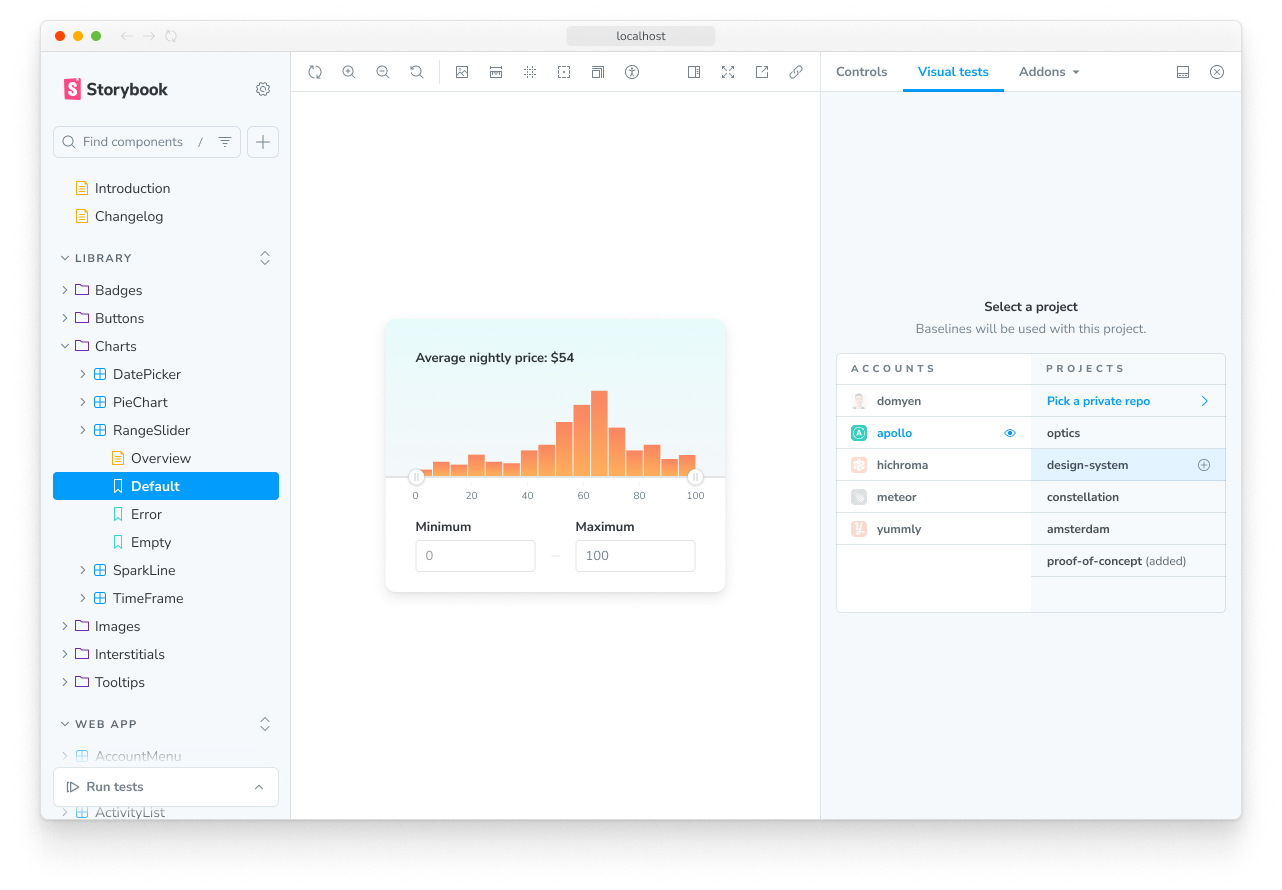Toggle the grid background view
This screenshot has width=1282, height=890.
[530, 72]
